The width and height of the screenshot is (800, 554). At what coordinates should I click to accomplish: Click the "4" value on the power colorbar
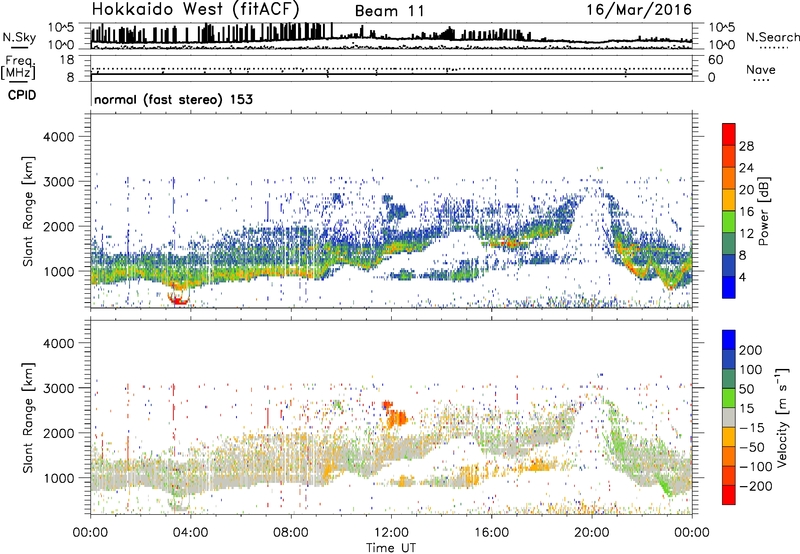point(742,277)
